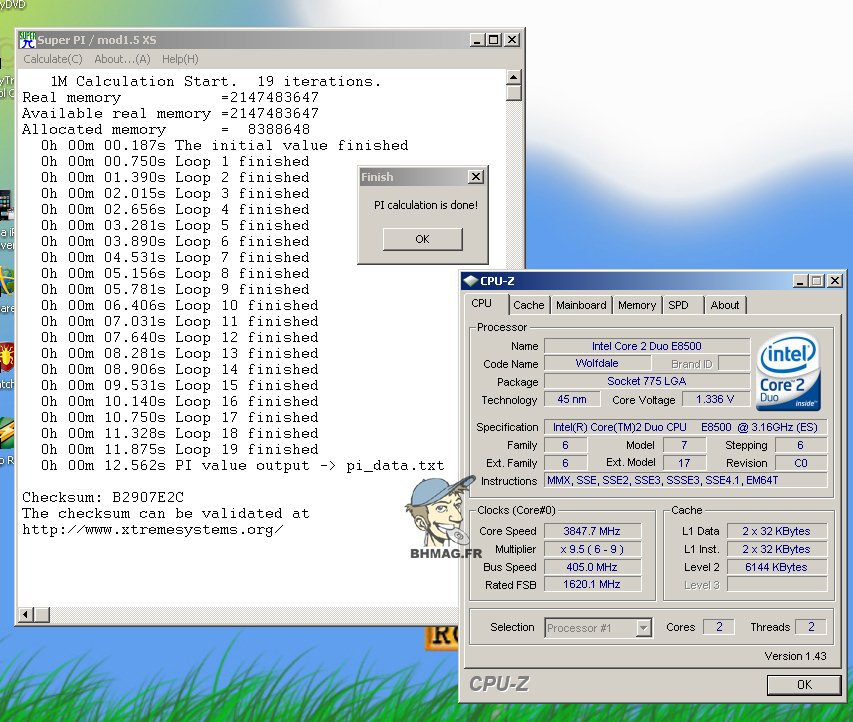
Task: Minimize the CPU-Z window
Action: (x=798, y=282)
